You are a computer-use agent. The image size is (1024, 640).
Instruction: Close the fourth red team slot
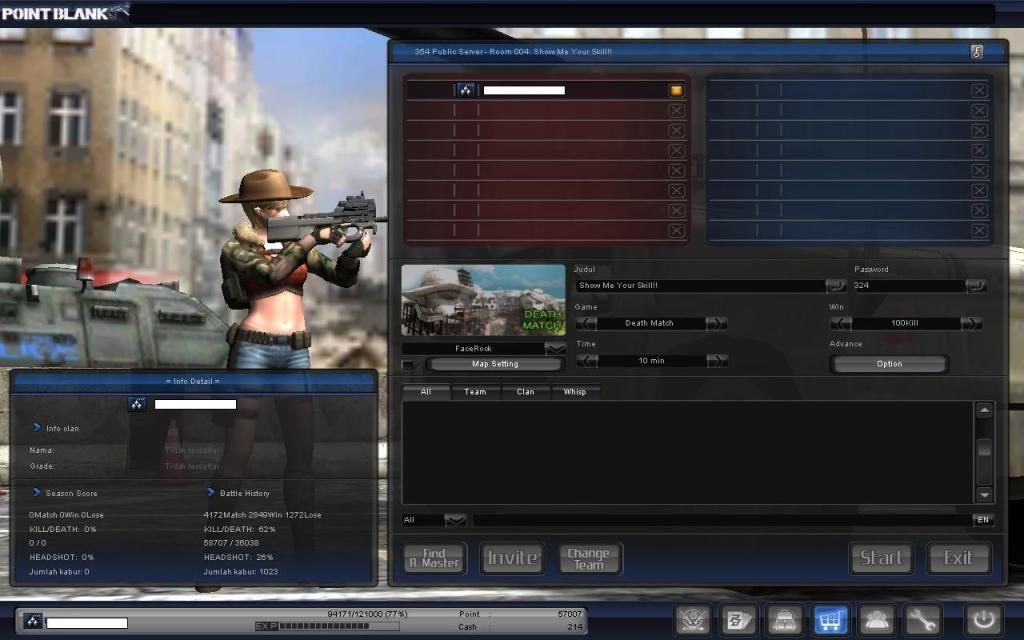pyautogui.click(x=677, y=150)
